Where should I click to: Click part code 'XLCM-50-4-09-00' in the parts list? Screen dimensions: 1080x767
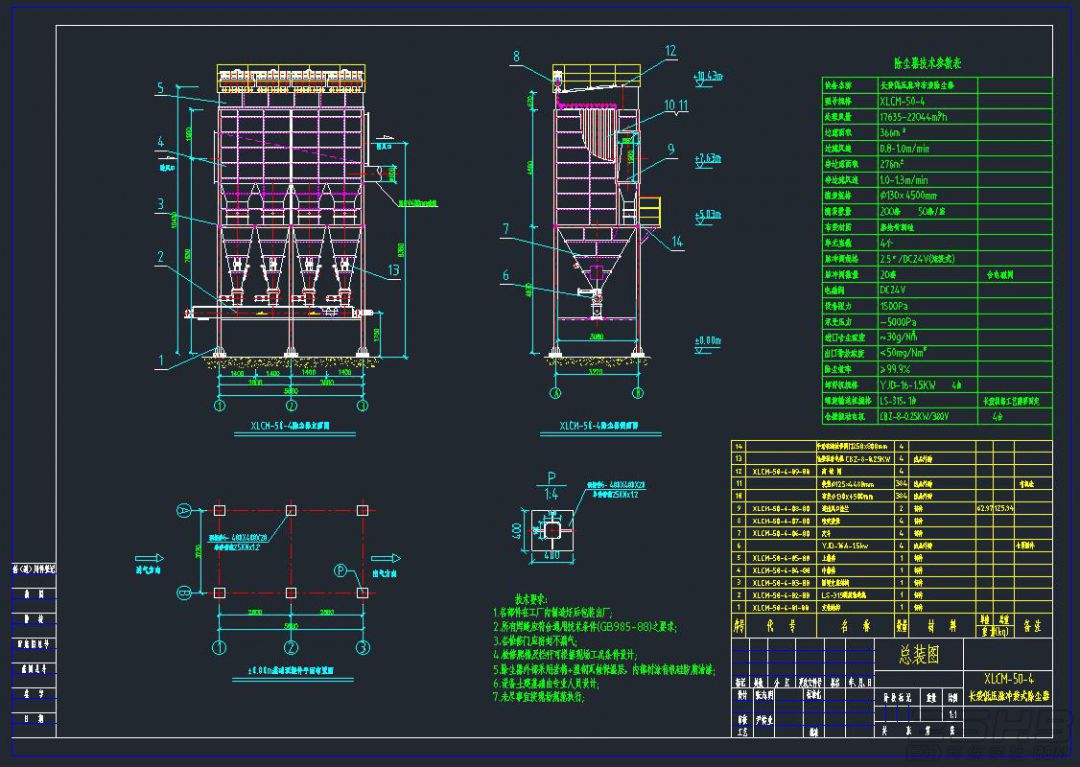tap(780, 472)
